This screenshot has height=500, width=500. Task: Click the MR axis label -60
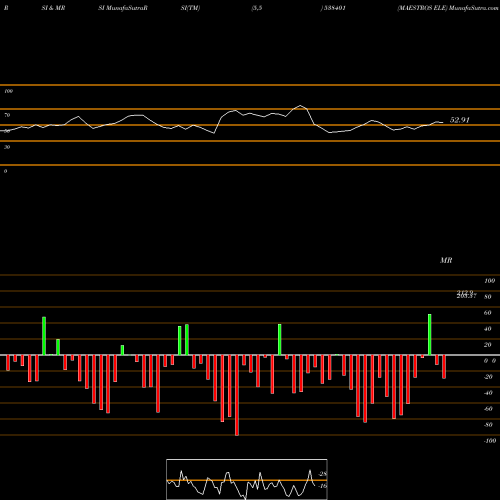[x=488, y=409]
